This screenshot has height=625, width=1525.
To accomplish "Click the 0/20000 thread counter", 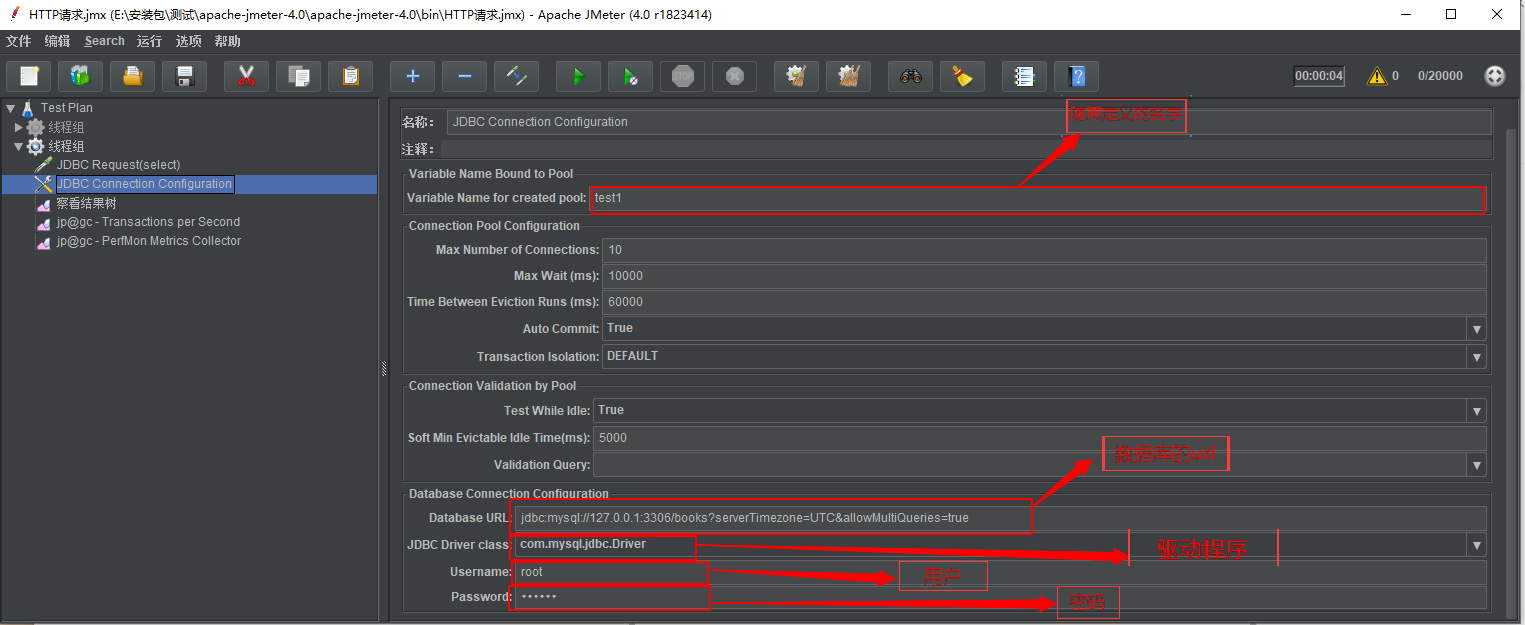I will (1440, 76).
